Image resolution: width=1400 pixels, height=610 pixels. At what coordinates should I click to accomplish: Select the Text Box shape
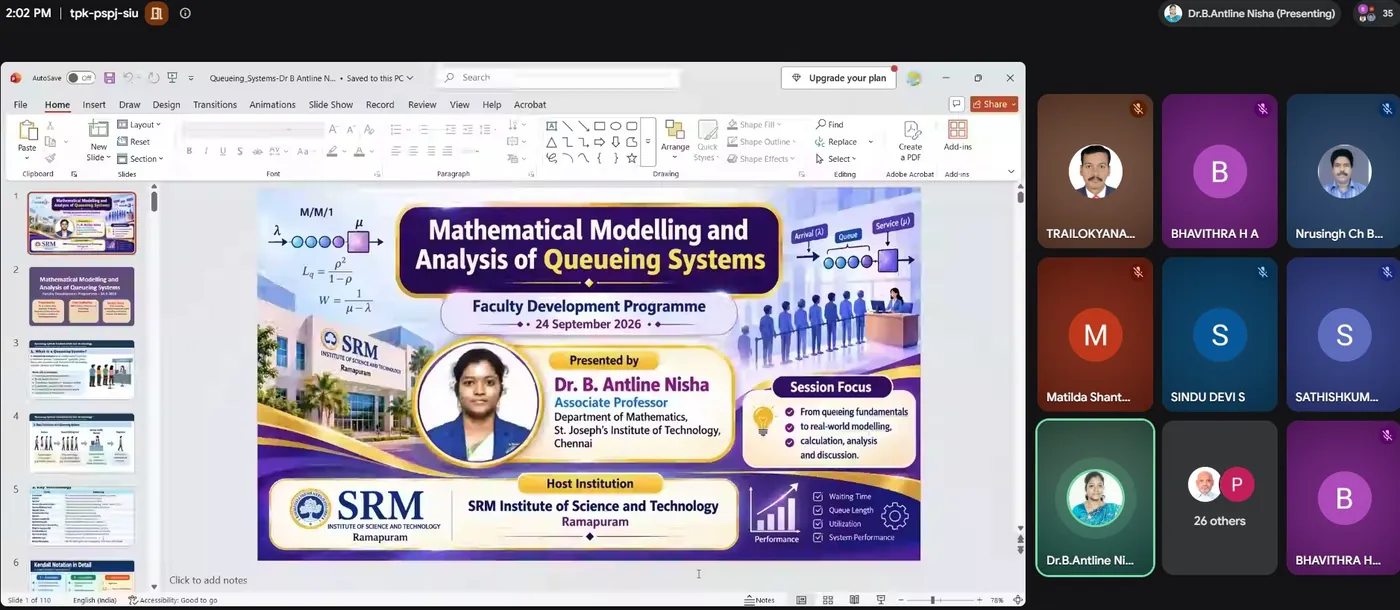[551, 126]
